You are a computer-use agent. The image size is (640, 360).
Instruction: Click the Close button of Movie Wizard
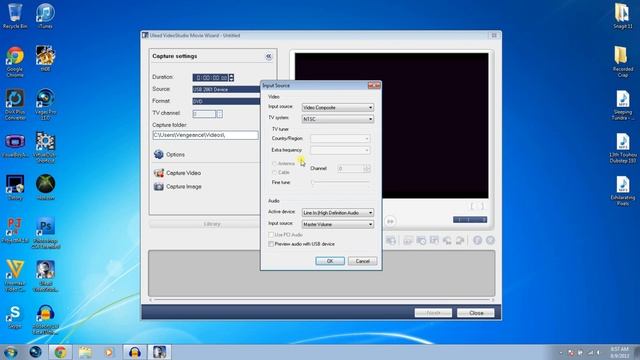click(x=476, y=313)
